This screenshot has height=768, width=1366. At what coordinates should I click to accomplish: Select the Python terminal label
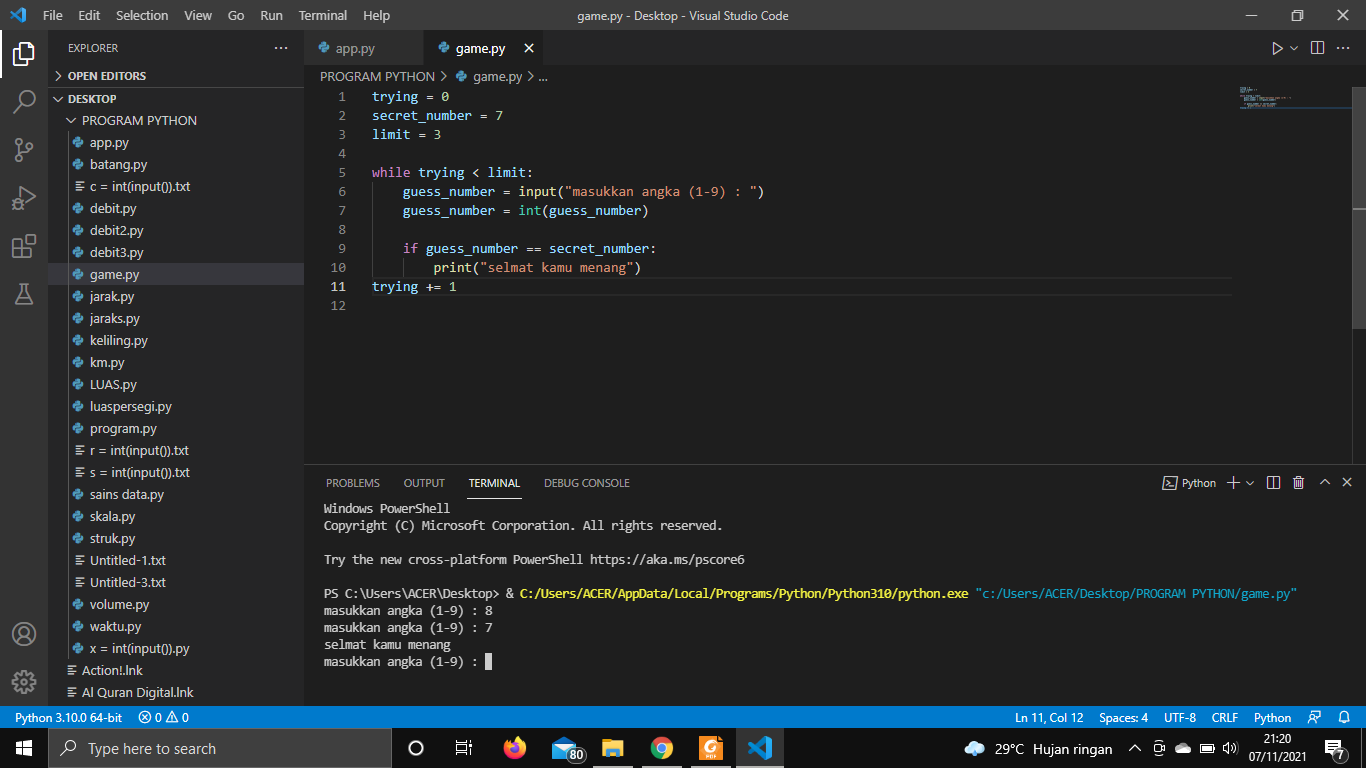click(1189, 483)
